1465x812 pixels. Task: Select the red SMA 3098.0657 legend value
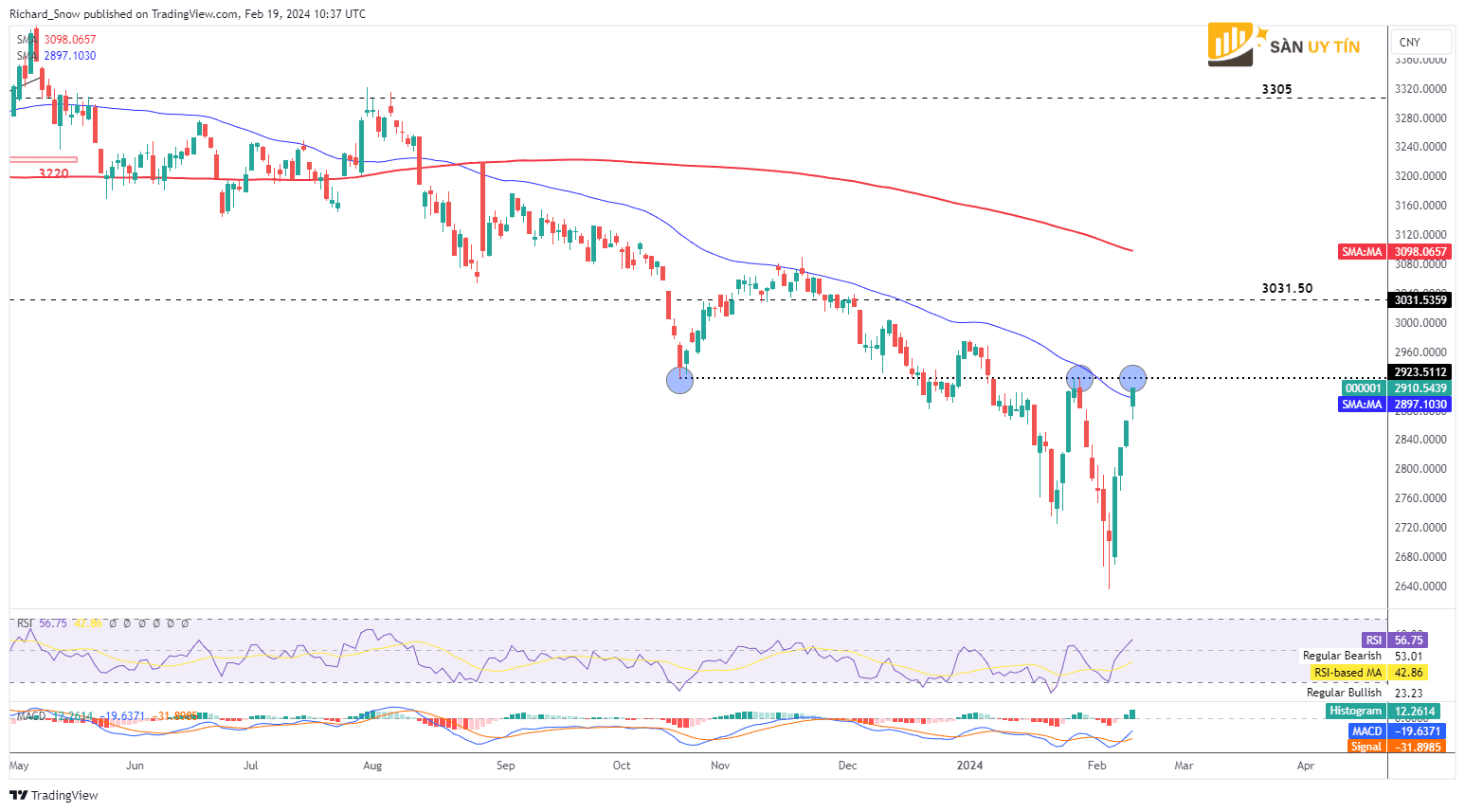coord(69,40)
